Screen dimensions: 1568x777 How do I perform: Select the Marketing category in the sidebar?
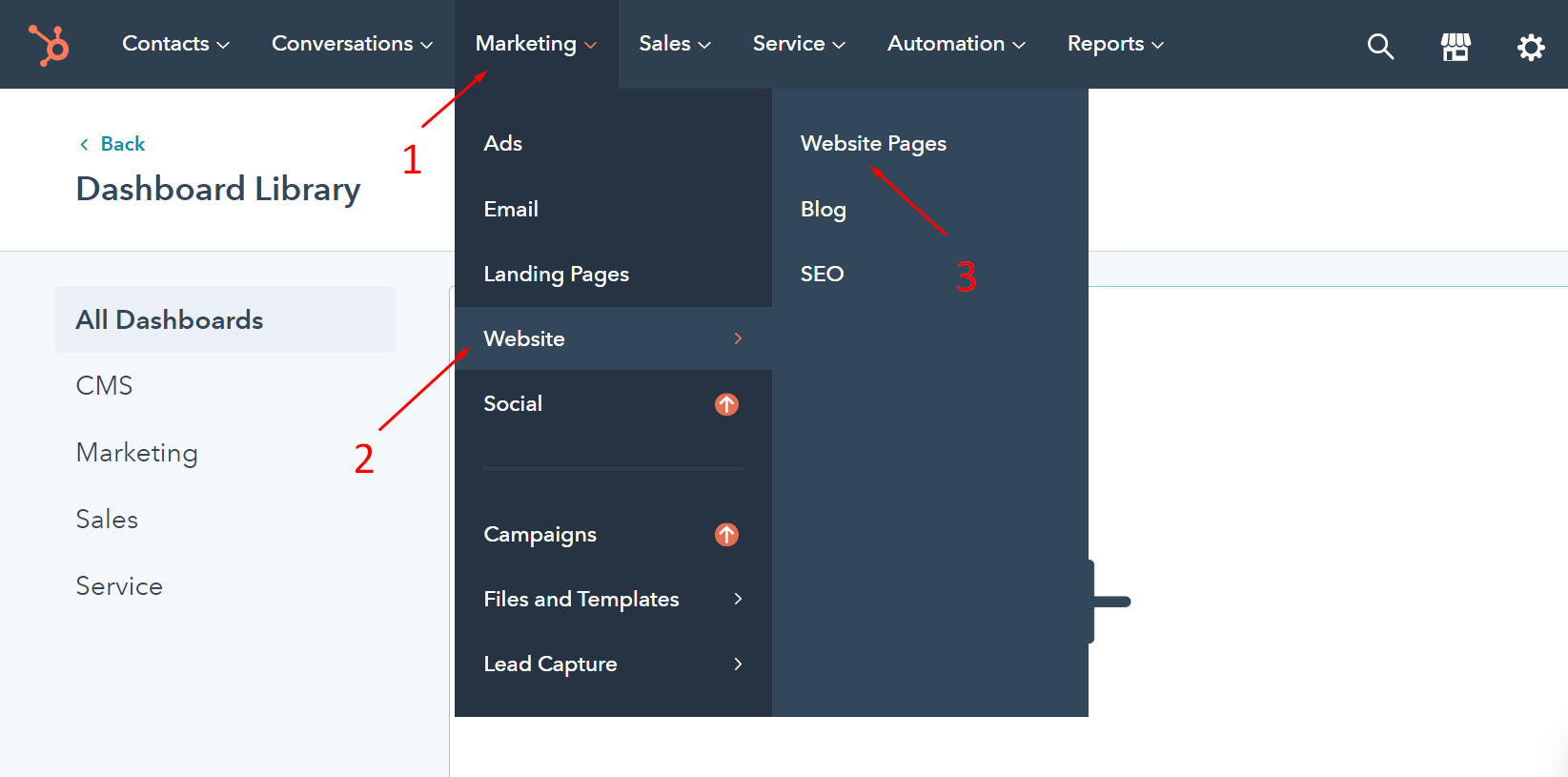(x=137, y=453)
